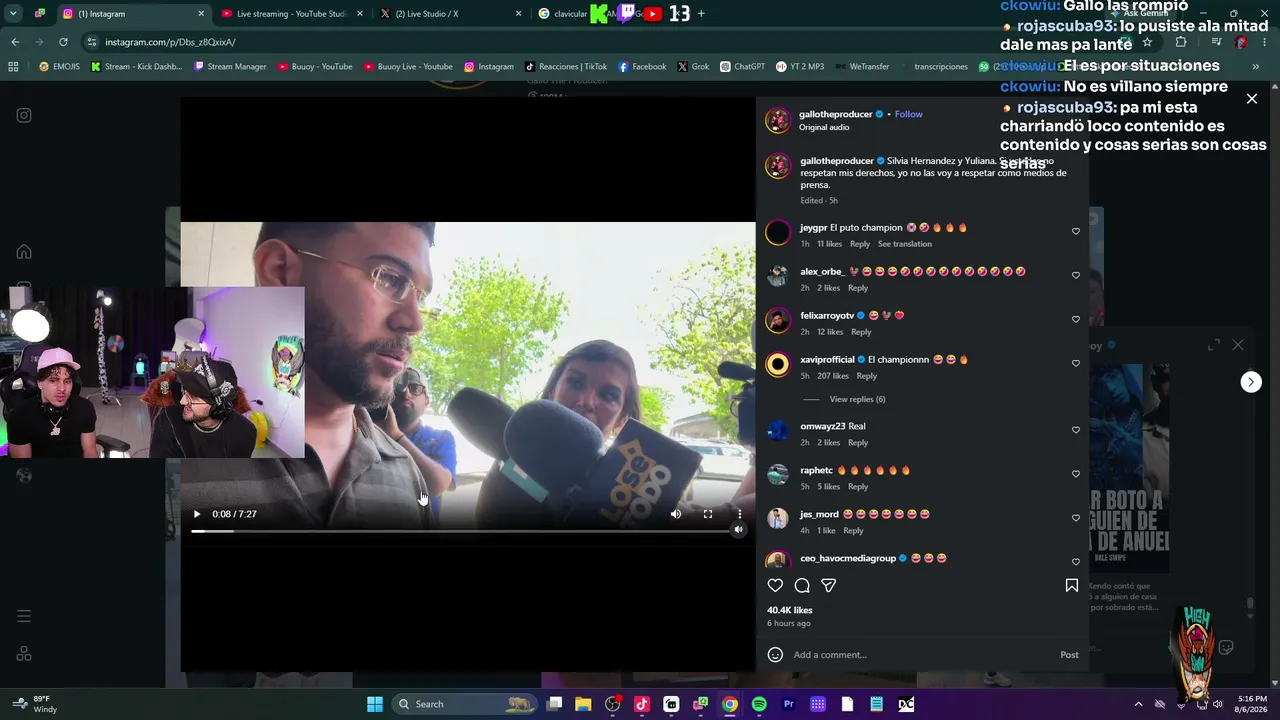The height and width of the screenshot is (720, 1280).
Task: Open TikTok from the taskbar
Action: (642, 704)
